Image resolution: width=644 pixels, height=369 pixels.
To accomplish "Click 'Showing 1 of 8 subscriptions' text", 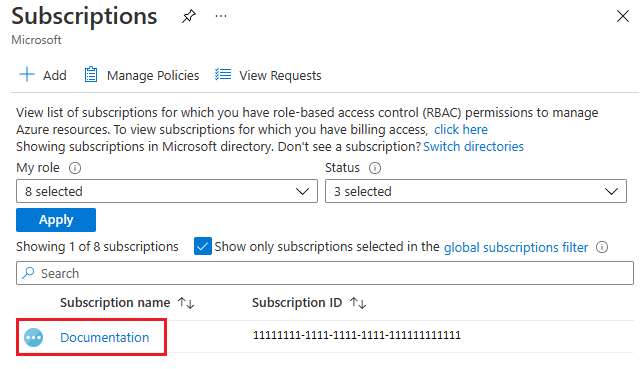I will (x=97, y=247).
